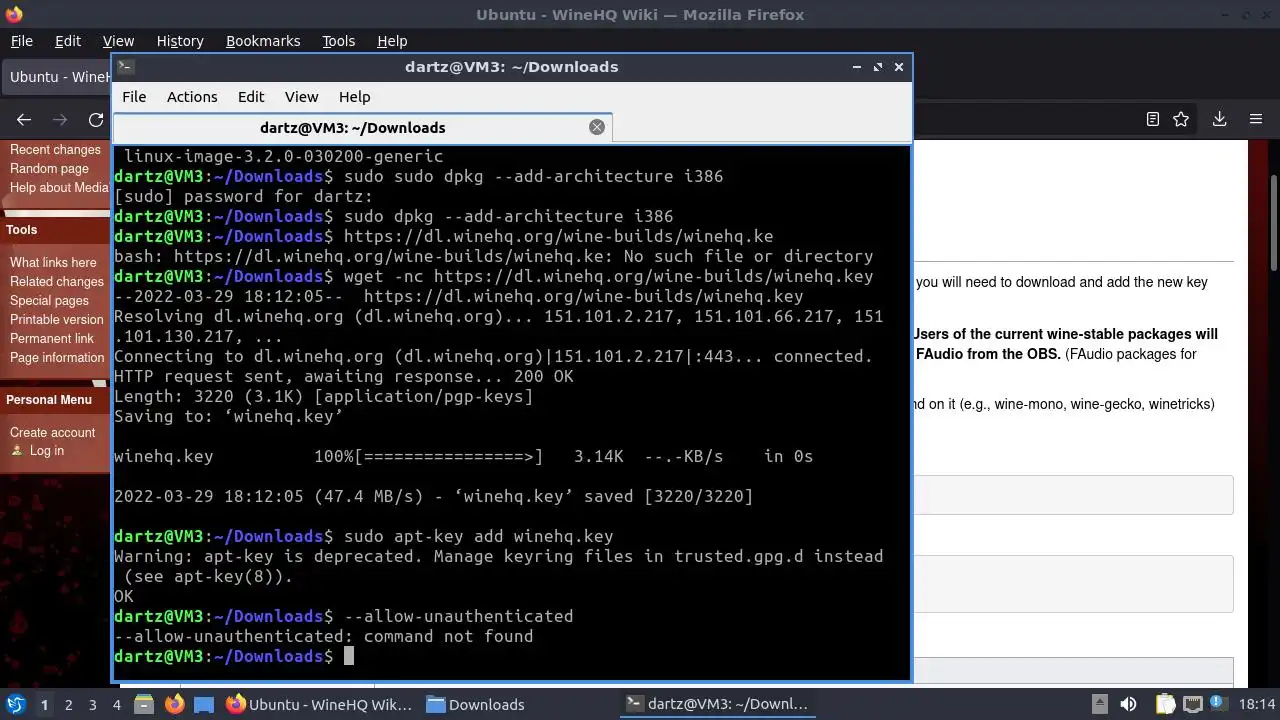Open terminal View menu
The image size is (1280, 720).
coord(301,97)
